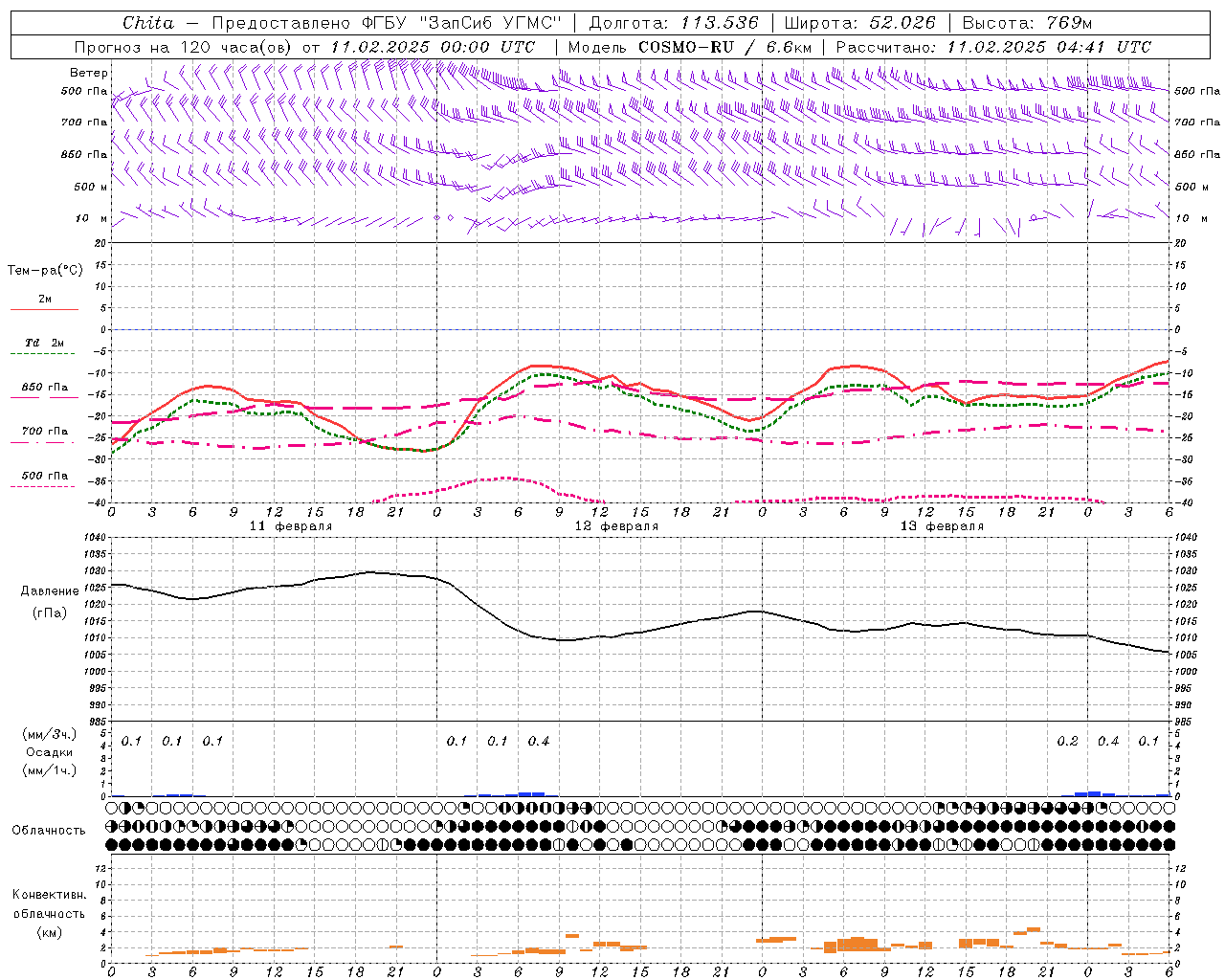Click the "Тем-ра(°C)" temperature label
Image resolution: width=1225 pixels, height=980 pixels.
(x=45, y=271)
